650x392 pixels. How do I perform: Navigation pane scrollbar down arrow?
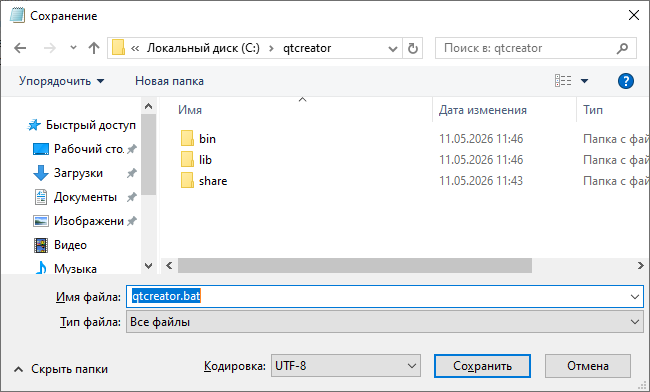[x=148, y=266]
